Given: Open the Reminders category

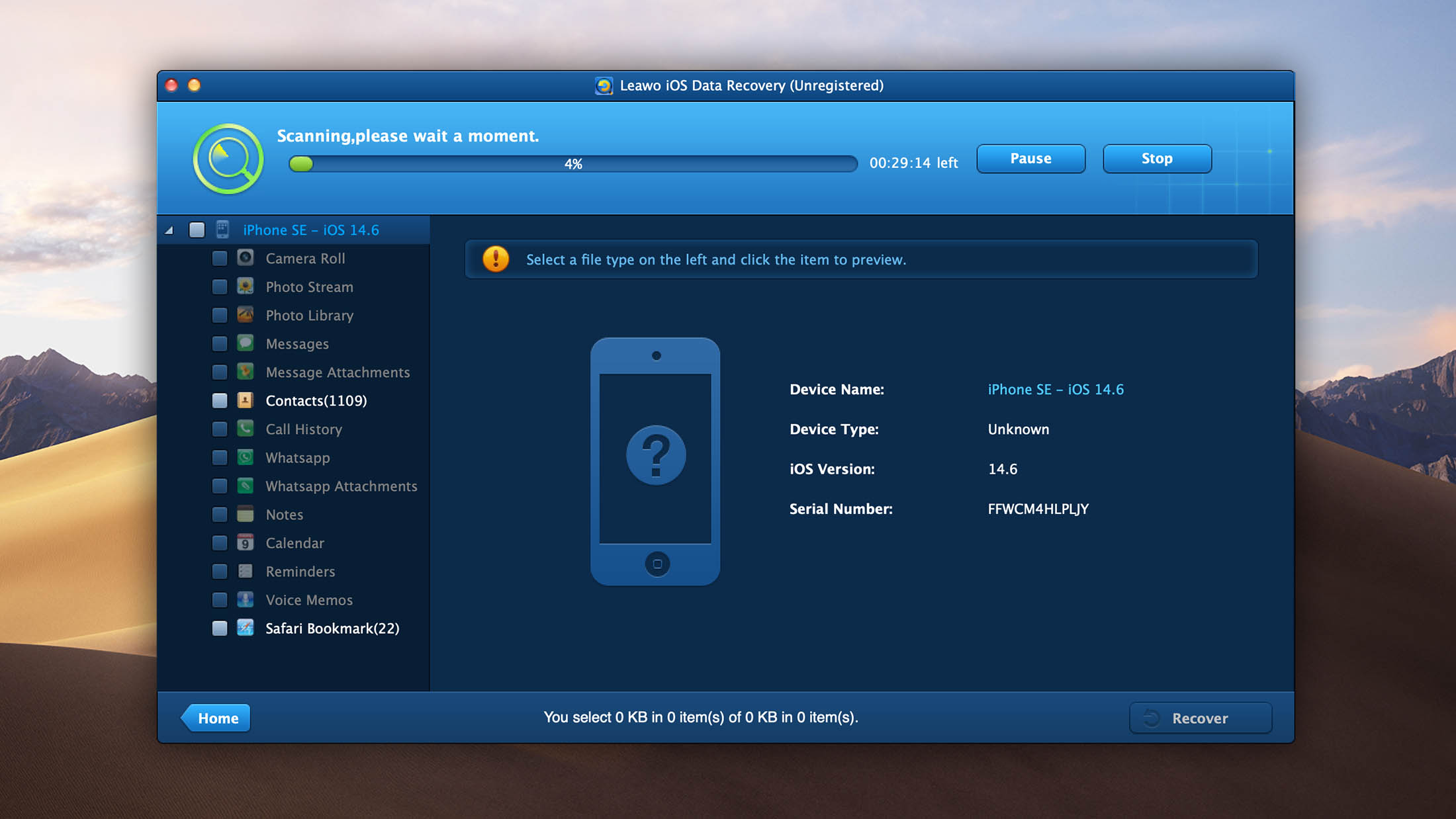Looking at the screenshot, I should [300, 572].
